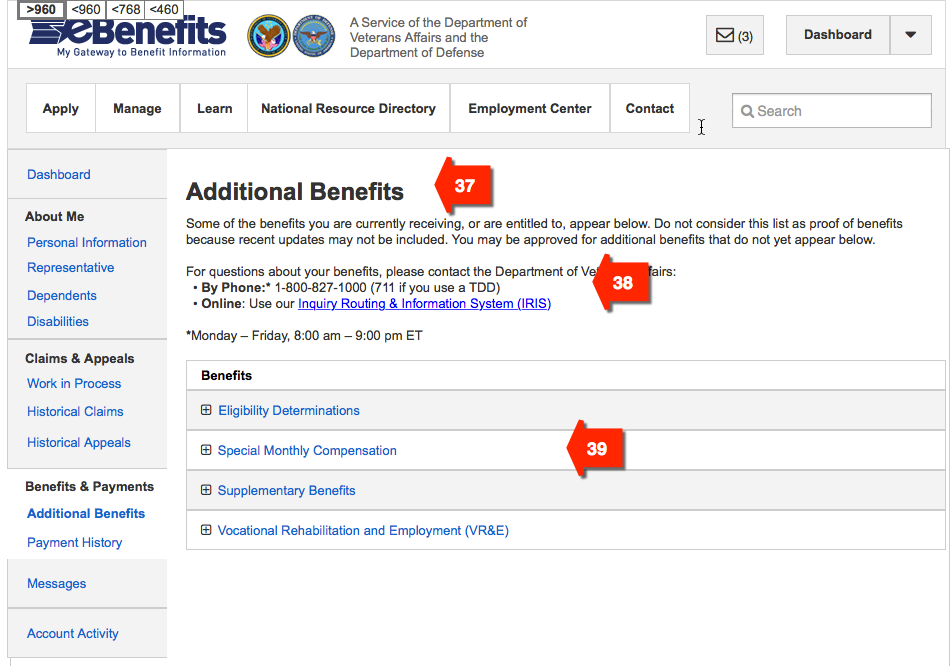Click Special Monthly Compensation link text
This screenshot has width=950, height=666.
pyautogui.click(x=307, y=450)
